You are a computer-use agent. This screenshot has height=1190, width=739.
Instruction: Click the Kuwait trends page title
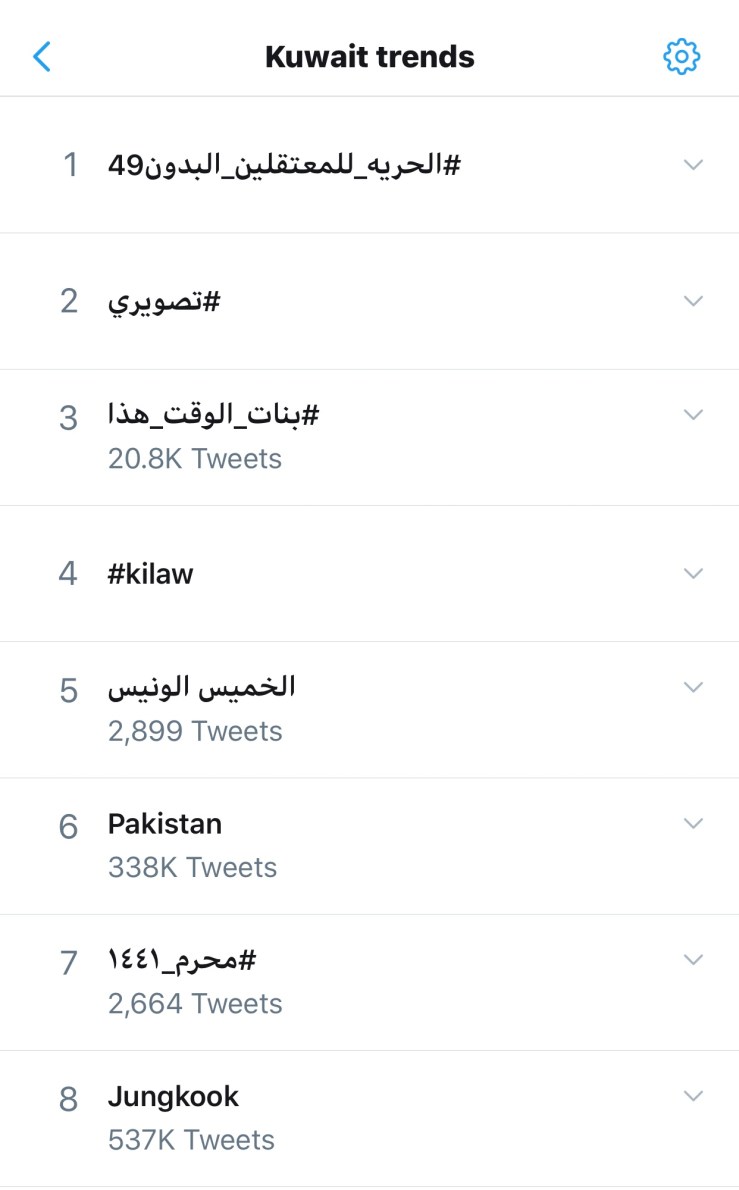click(x=369, y=57)
